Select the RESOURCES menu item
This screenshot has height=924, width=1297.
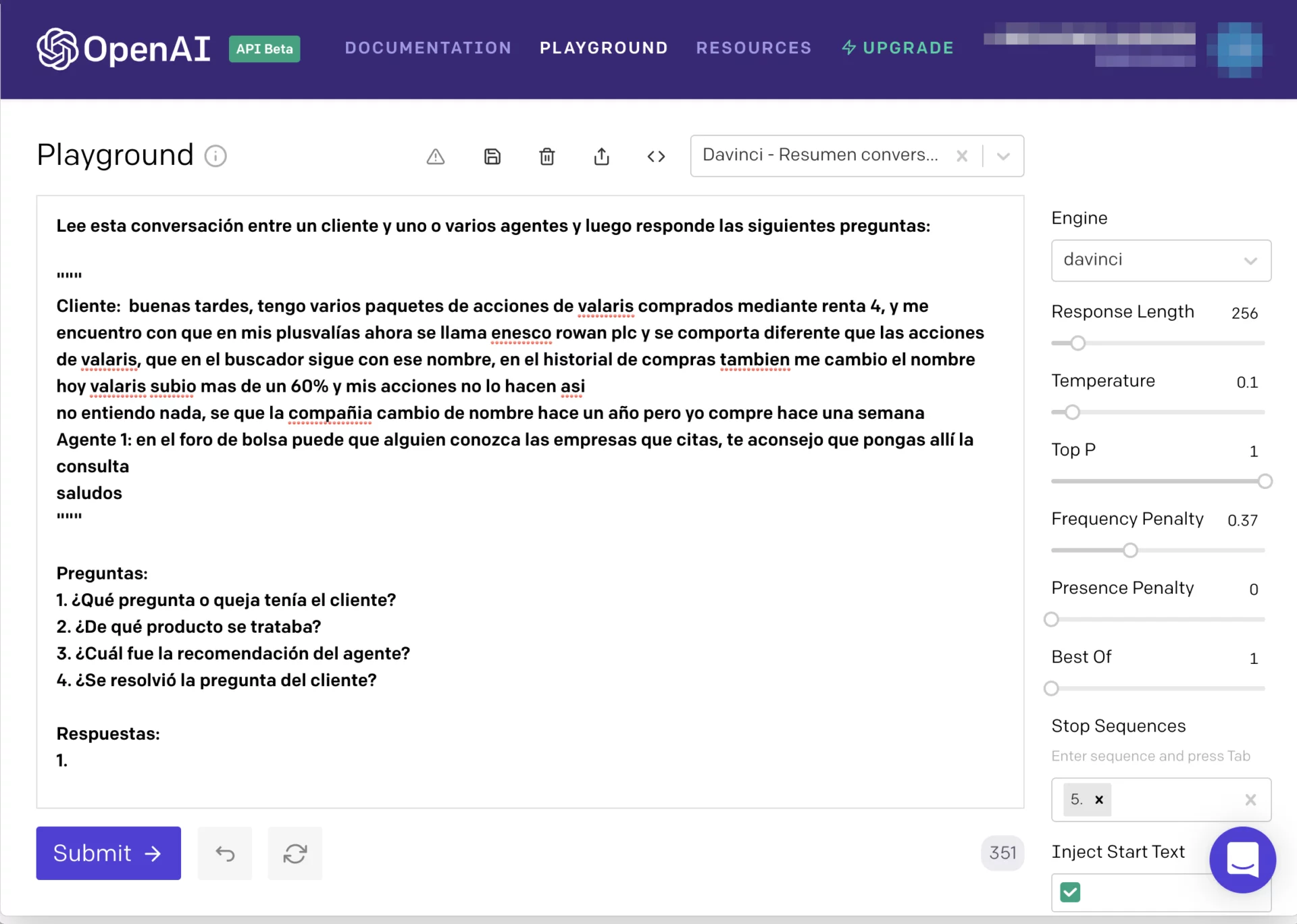754,48
